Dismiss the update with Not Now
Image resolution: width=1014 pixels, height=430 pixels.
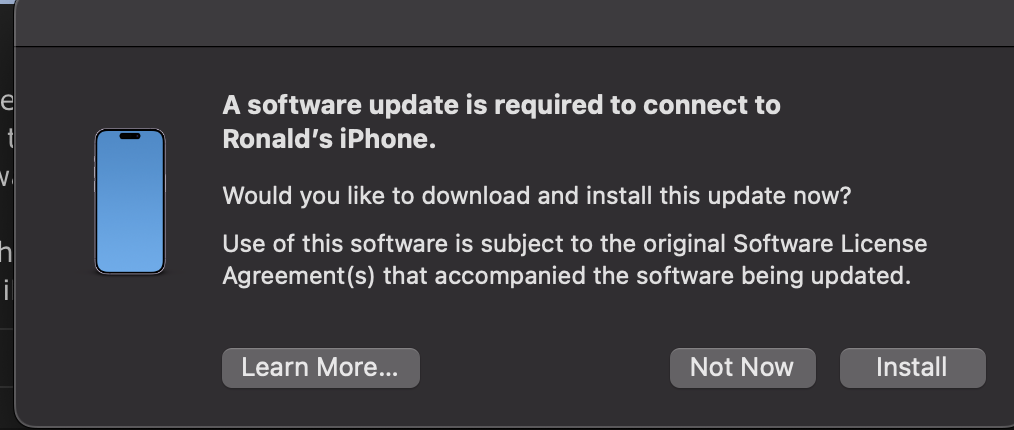pos(742,367)
